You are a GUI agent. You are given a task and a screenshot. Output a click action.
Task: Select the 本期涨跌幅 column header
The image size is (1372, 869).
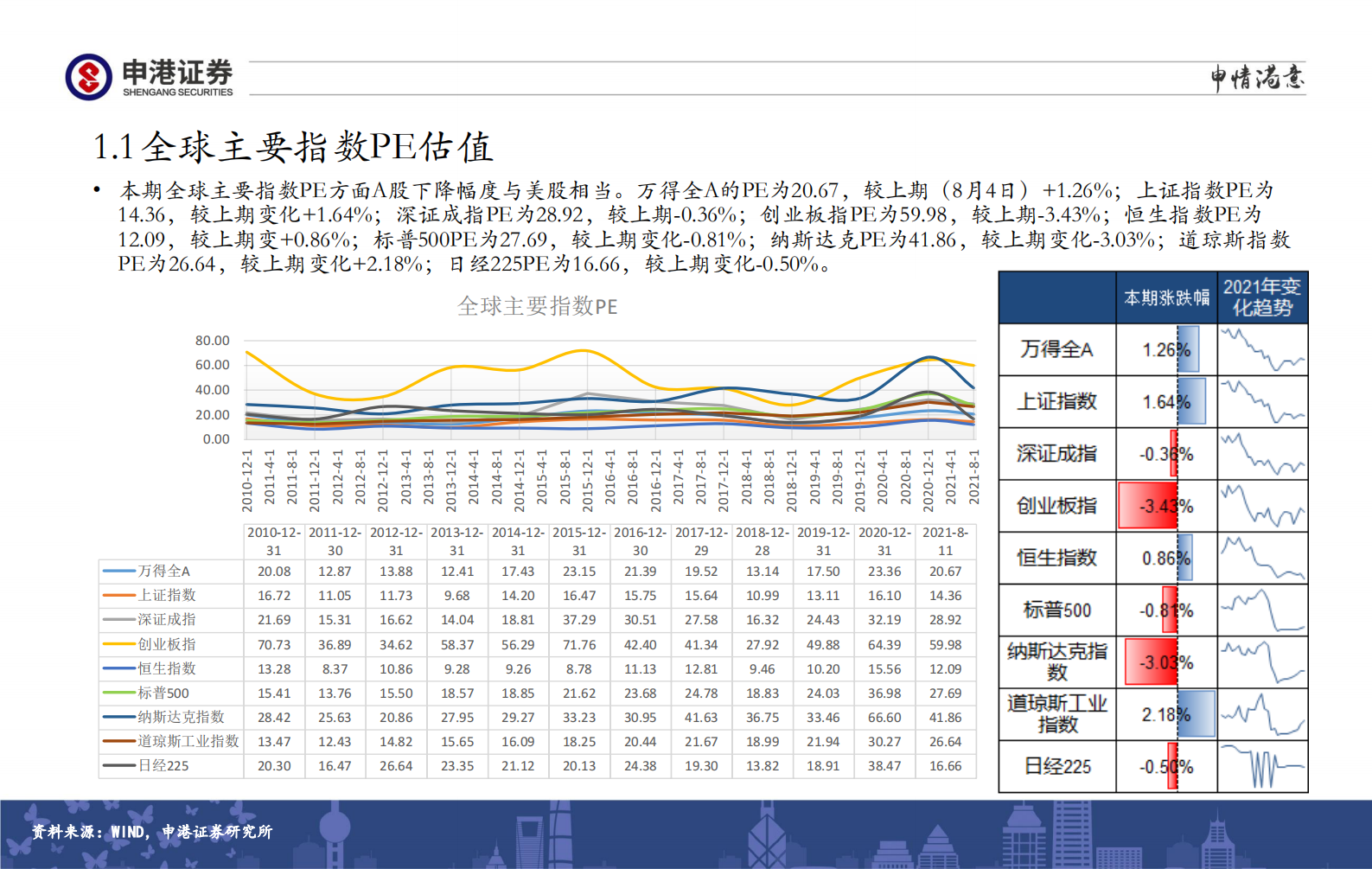(x=1166, y=298)
